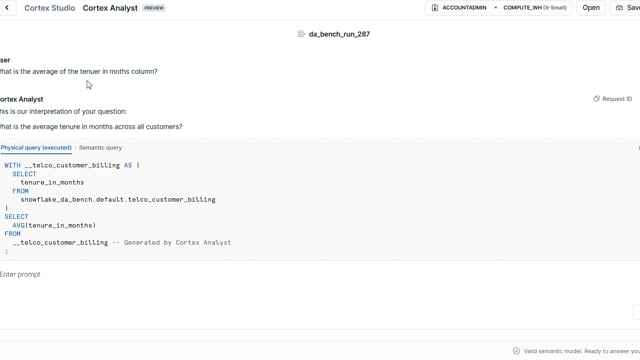Click the ACCOUNTADMIN role badge icon
Screen dimensions: 640x360
435,8
